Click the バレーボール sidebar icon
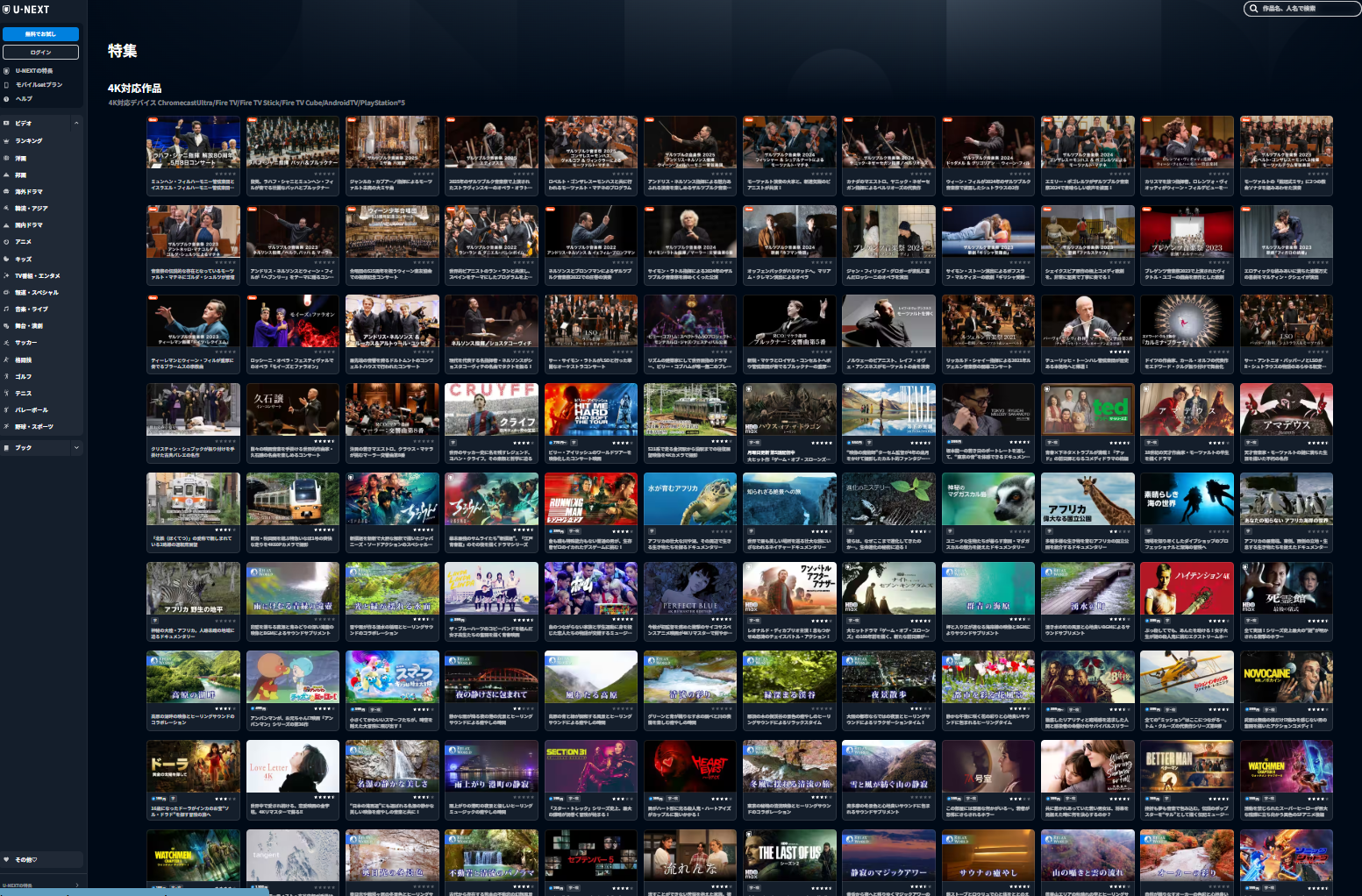Viewport: 1362px width, 896px height. 6,409
